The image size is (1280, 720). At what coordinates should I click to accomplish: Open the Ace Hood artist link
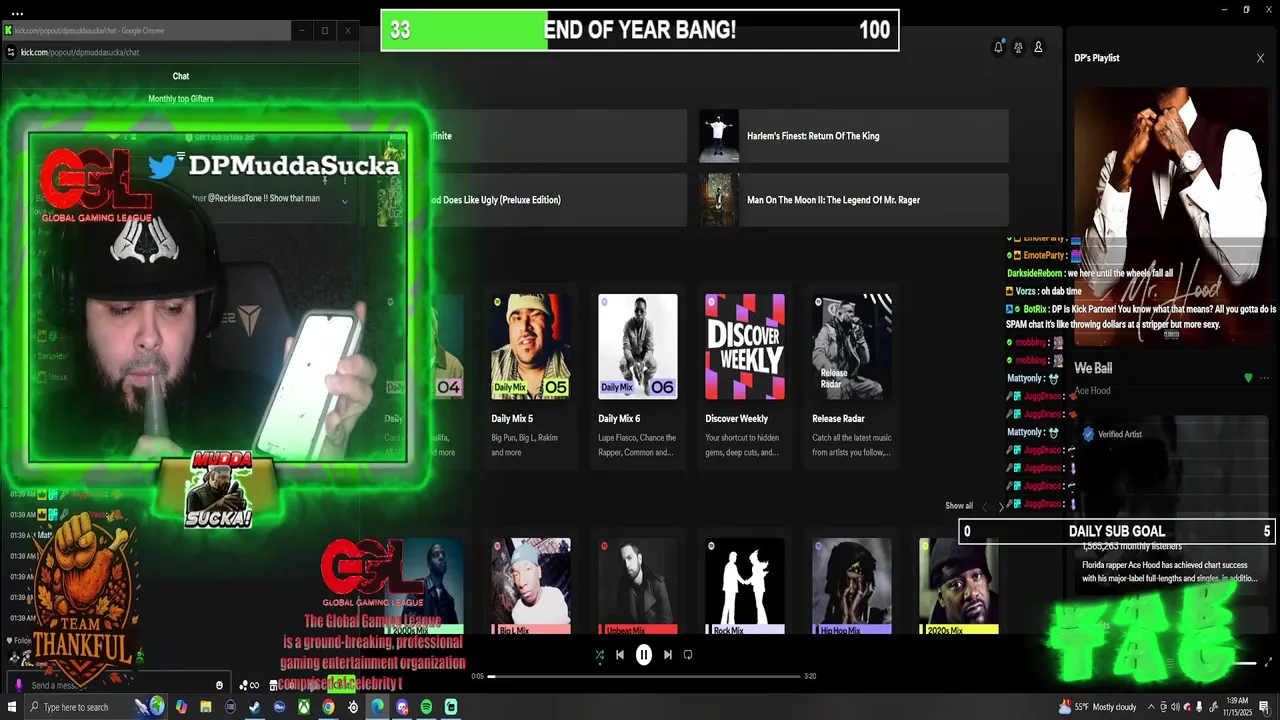coord(1092,391)
